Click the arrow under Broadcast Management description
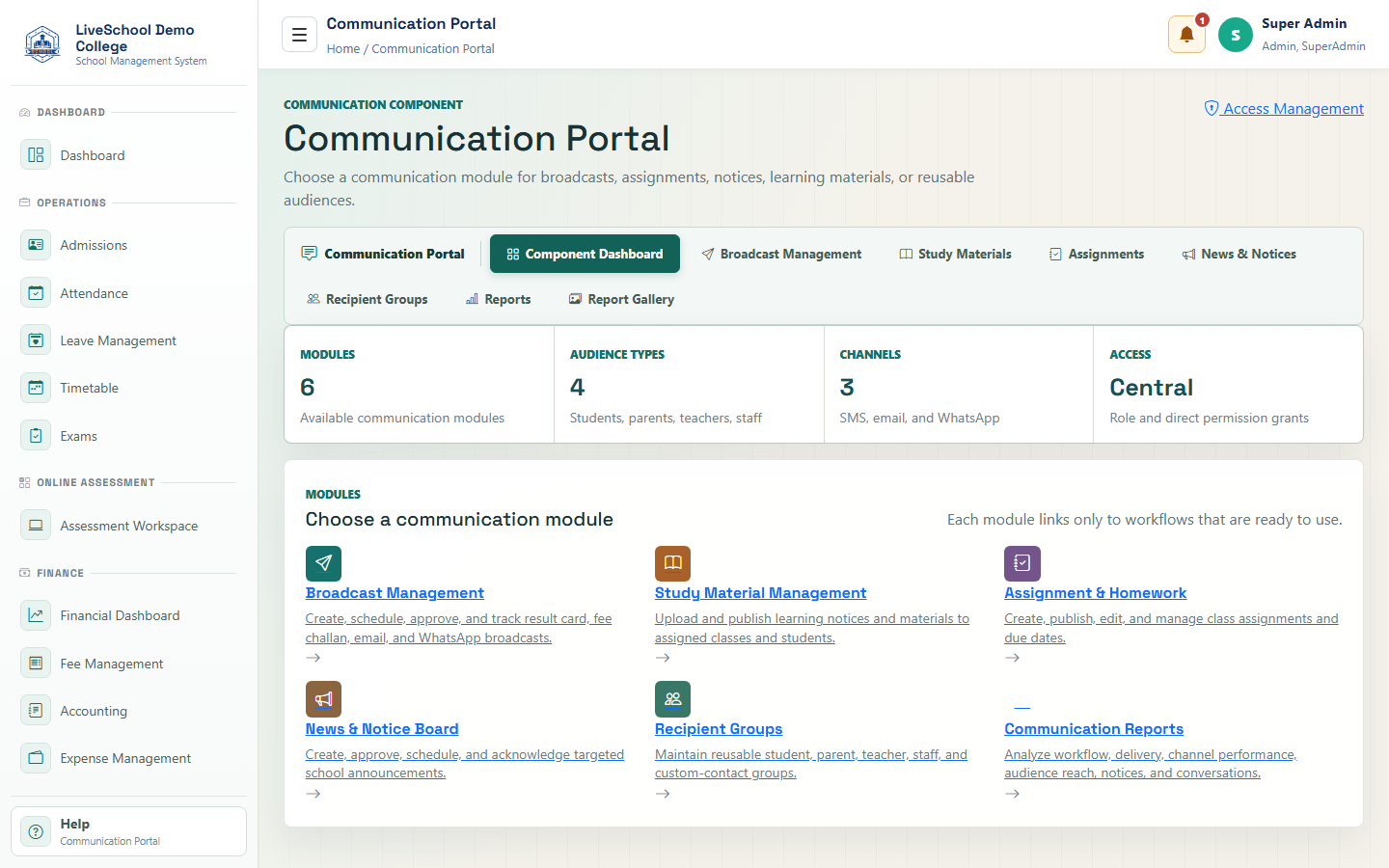 click(313, 658)
